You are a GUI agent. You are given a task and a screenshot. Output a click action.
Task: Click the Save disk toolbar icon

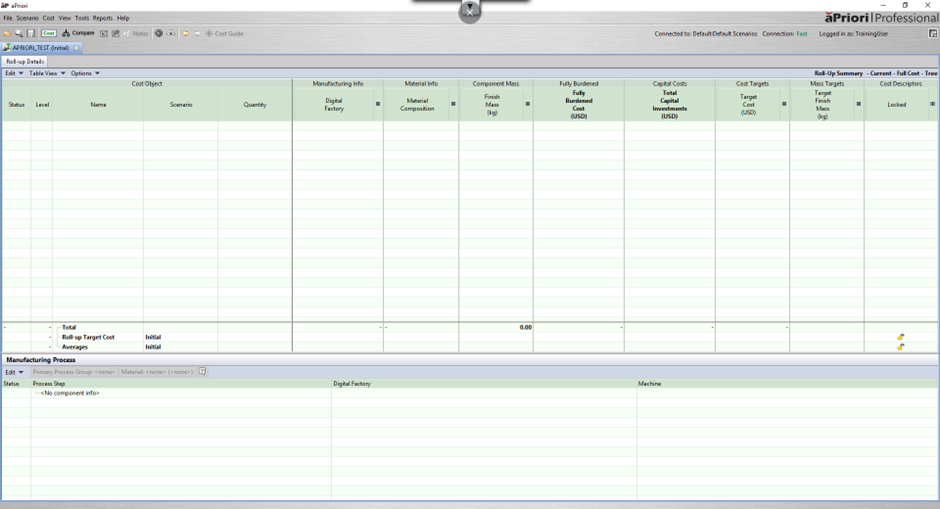point(31,34)
